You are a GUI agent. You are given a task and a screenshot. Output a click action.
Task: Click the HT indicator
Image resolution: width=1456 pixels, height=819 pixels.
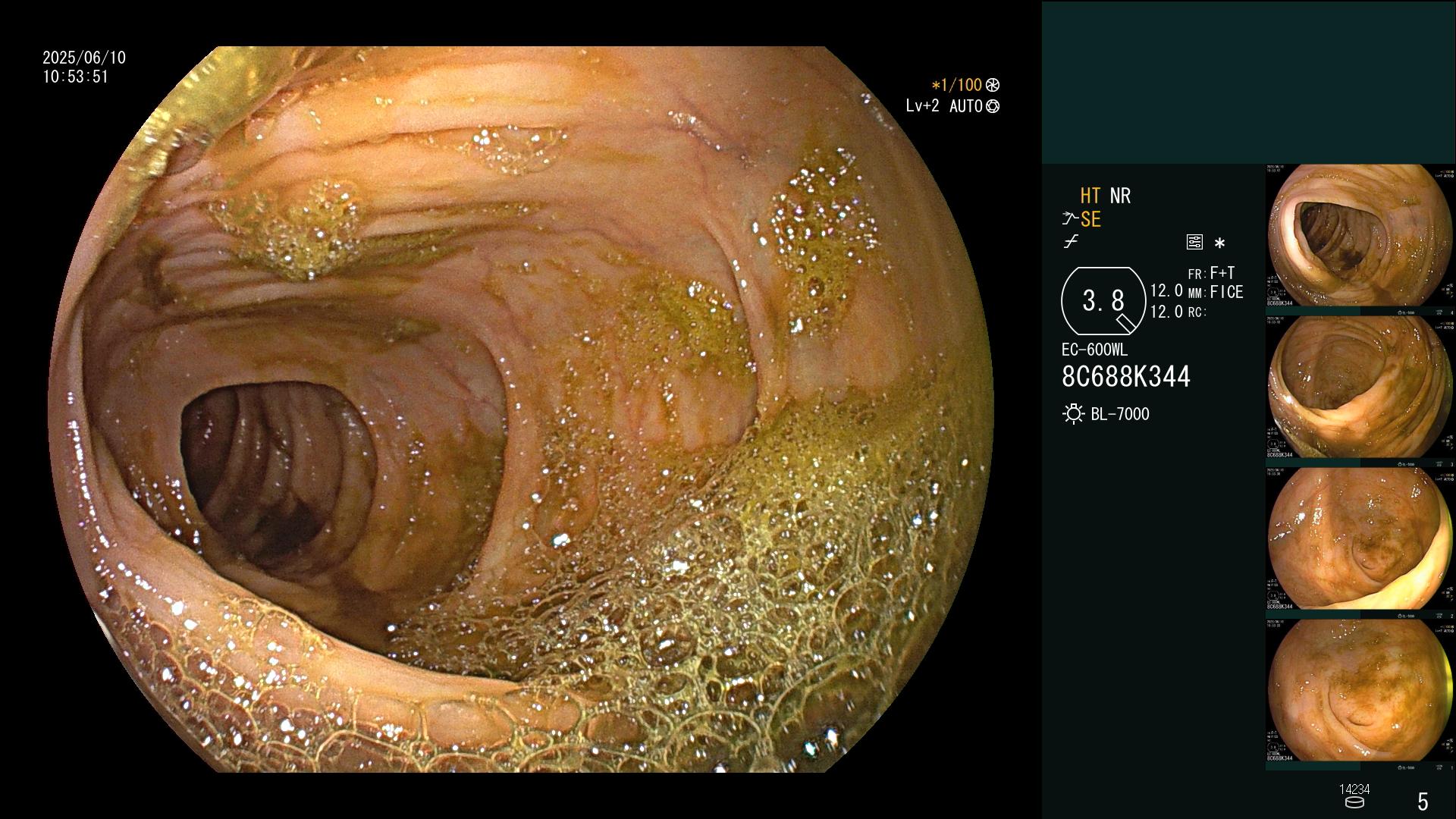[1090, 196]
